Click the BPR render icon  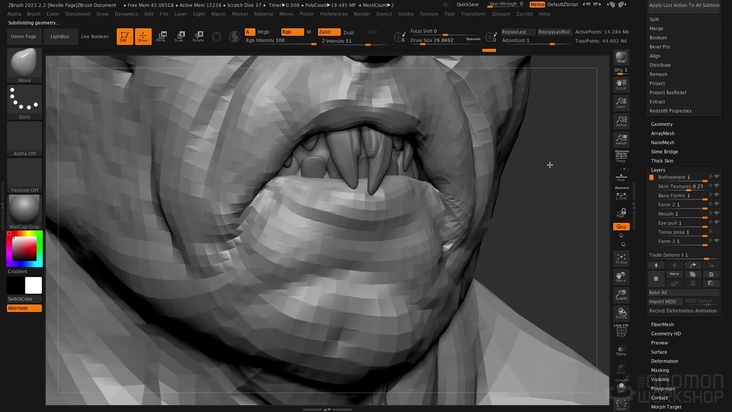(621, 58)
